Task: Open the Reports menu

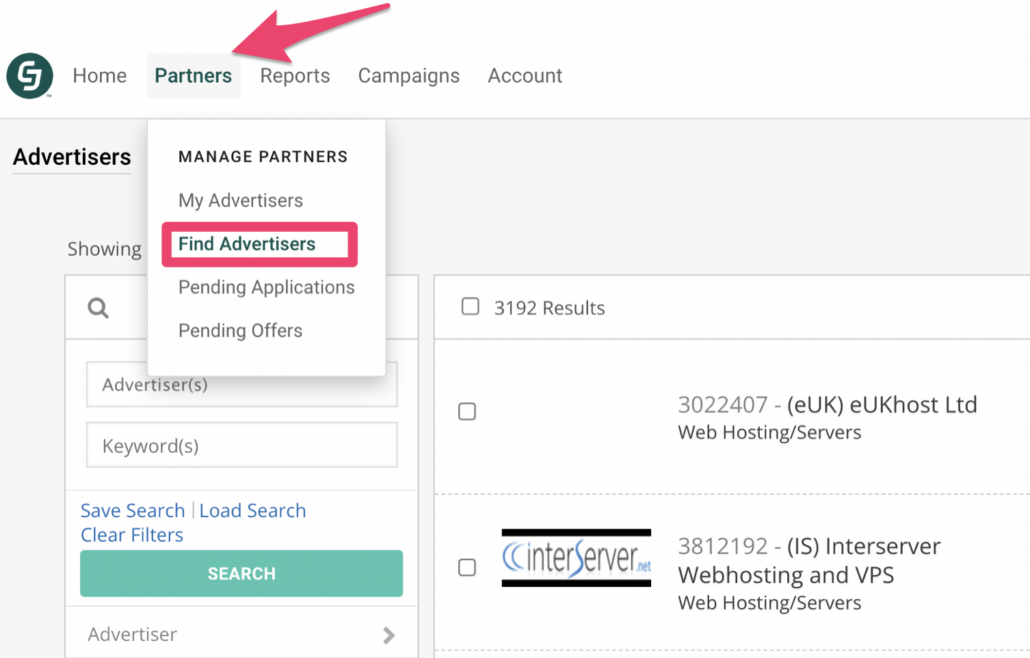Action: pyautogui.click(x=295, y=76)
